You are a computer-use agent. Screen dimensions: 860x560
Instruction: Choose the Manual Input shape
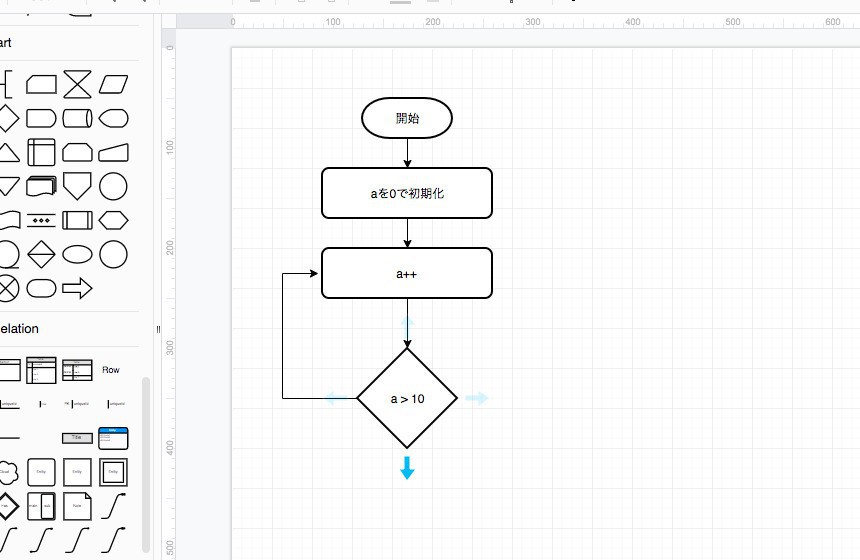(x=114, y=152)
